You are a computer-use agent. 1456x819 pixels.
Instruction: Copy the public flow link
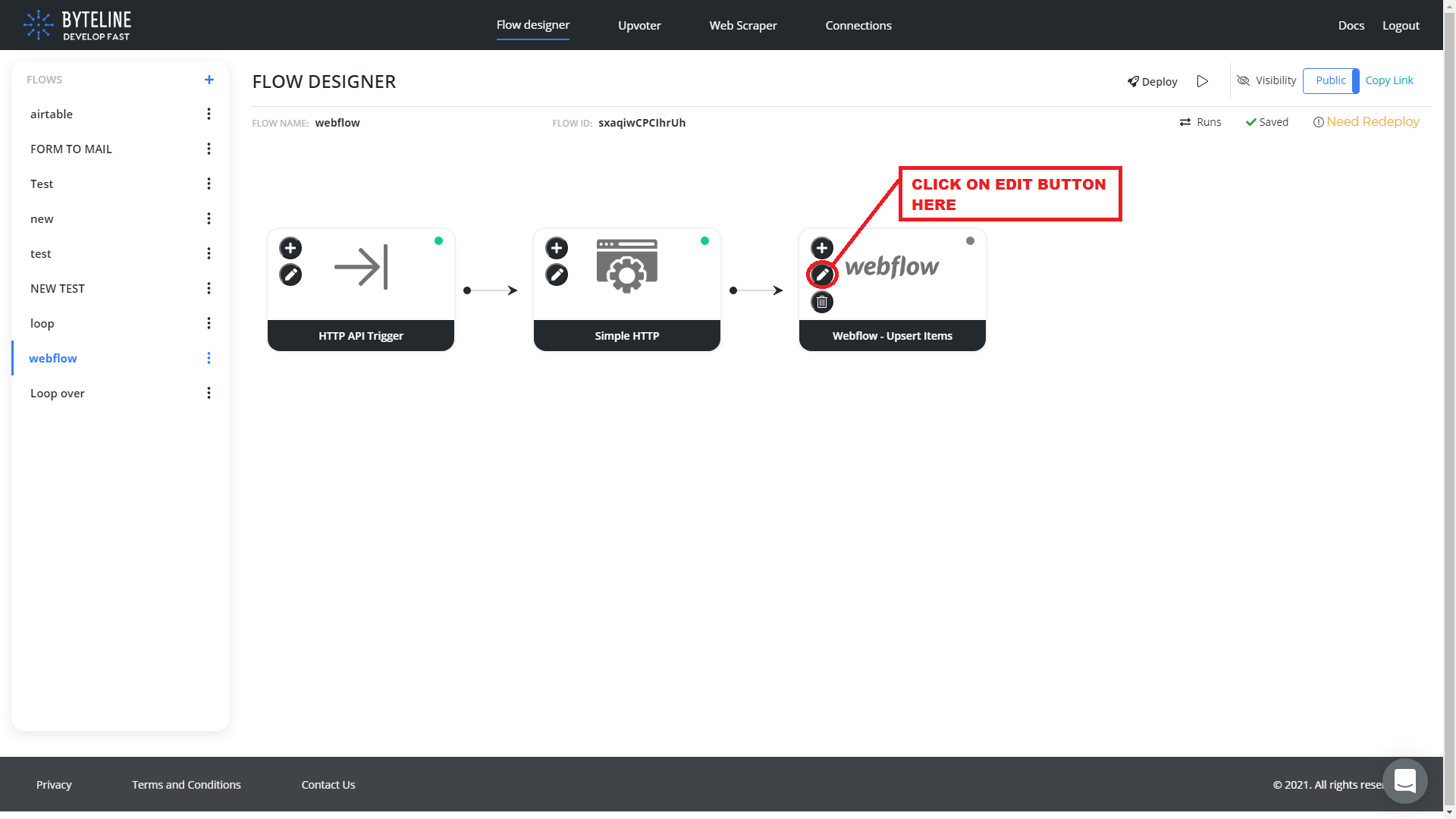point(1389,80)
